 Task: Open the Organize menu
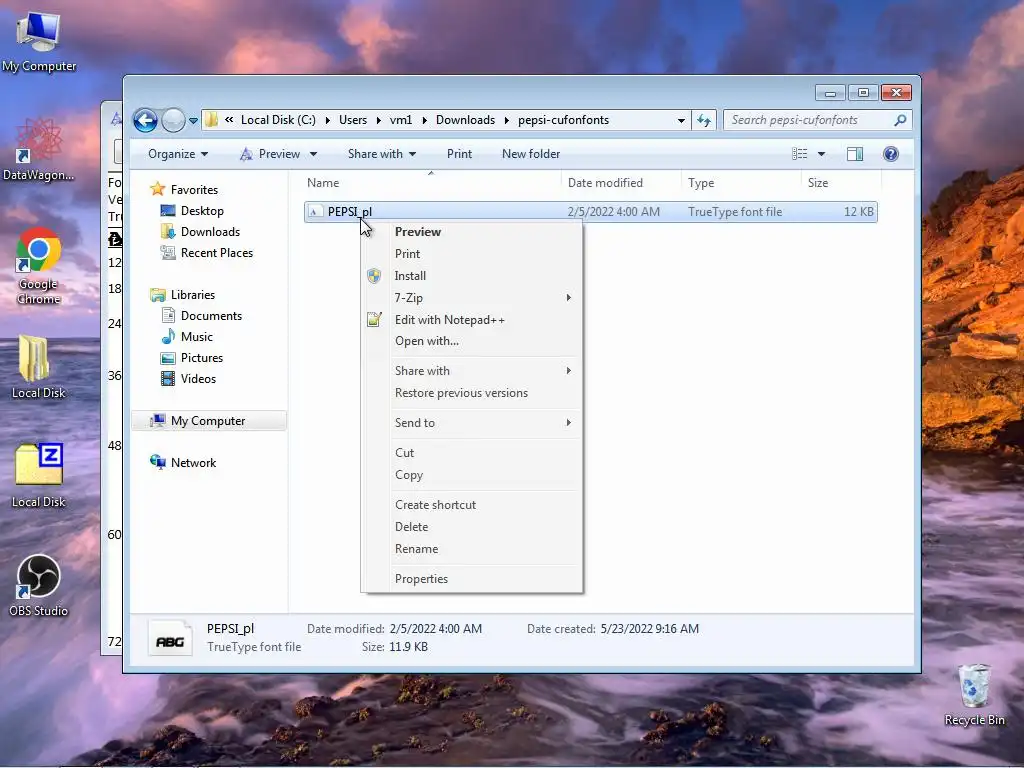tap(178, 154)
